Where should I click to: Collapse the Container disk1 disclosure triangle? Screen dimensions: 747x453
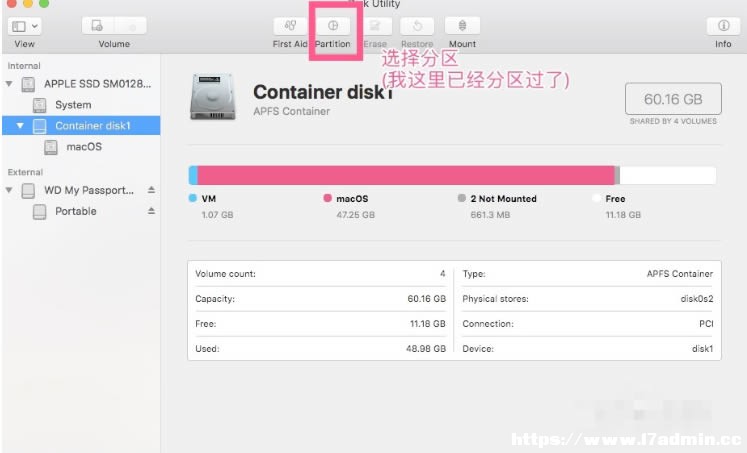pyautogui.click(x=20, y=126)
